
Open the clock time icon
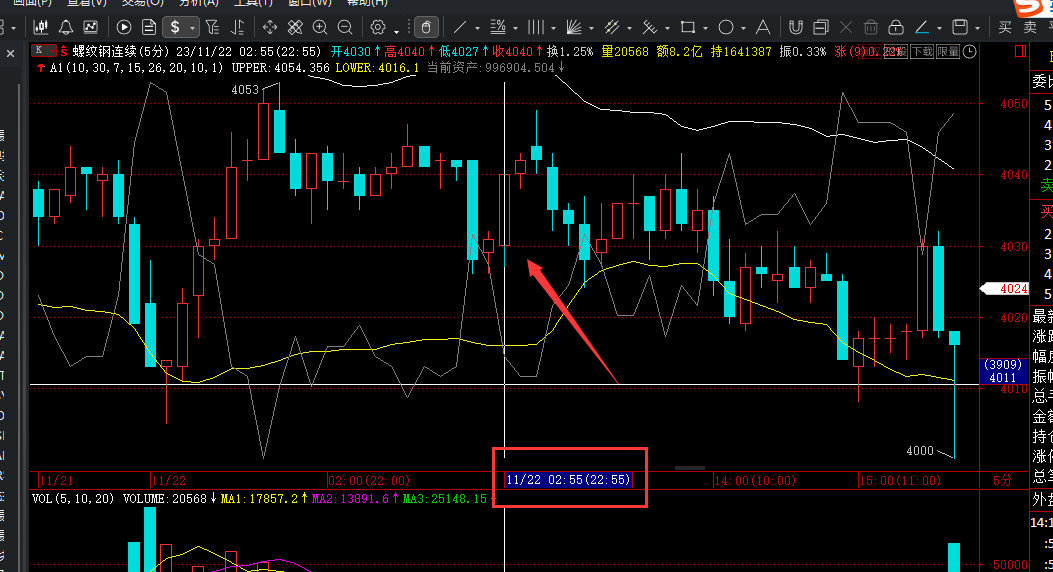970,52
